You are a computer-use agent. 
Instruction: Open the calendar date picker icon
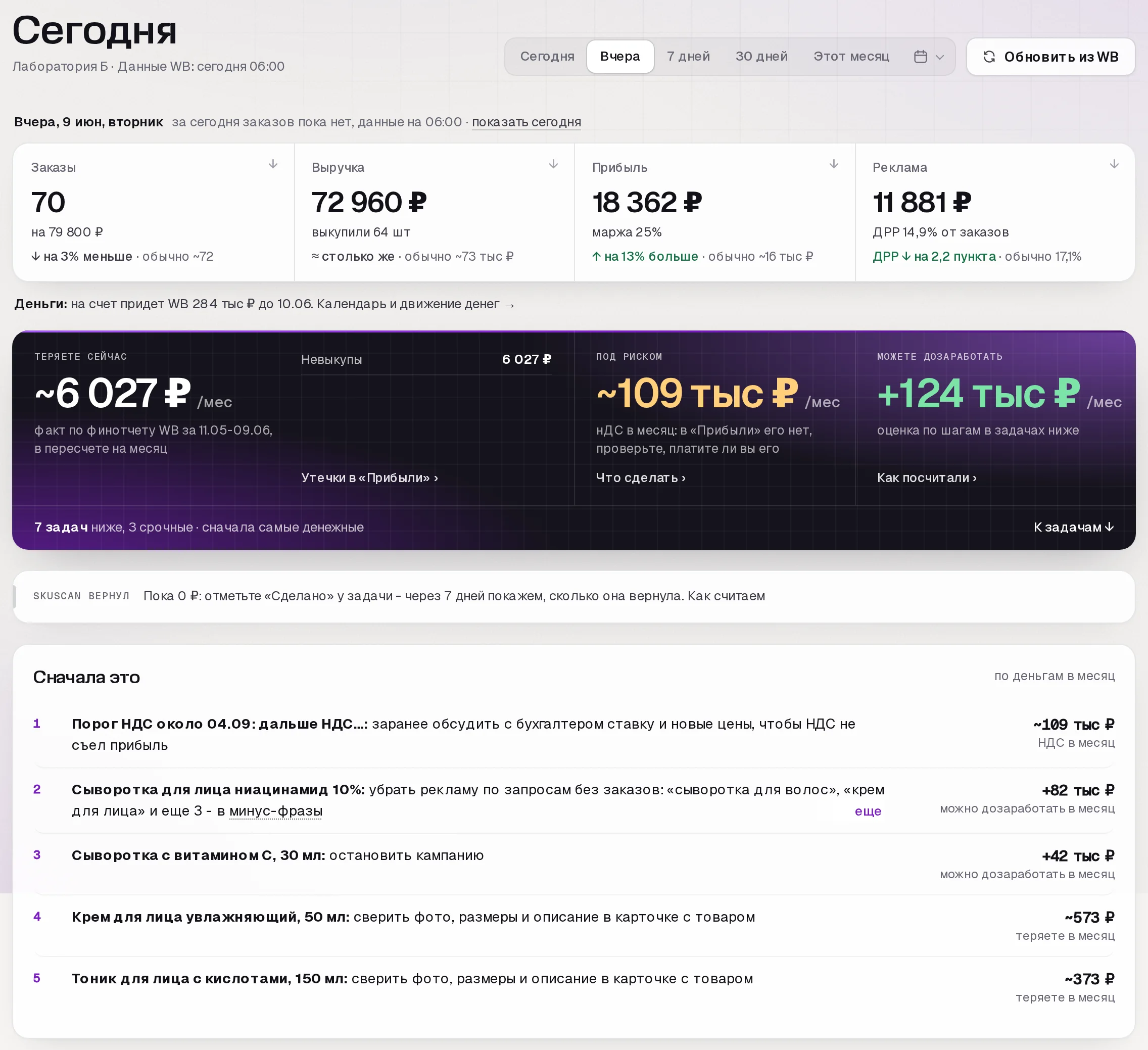920,57
